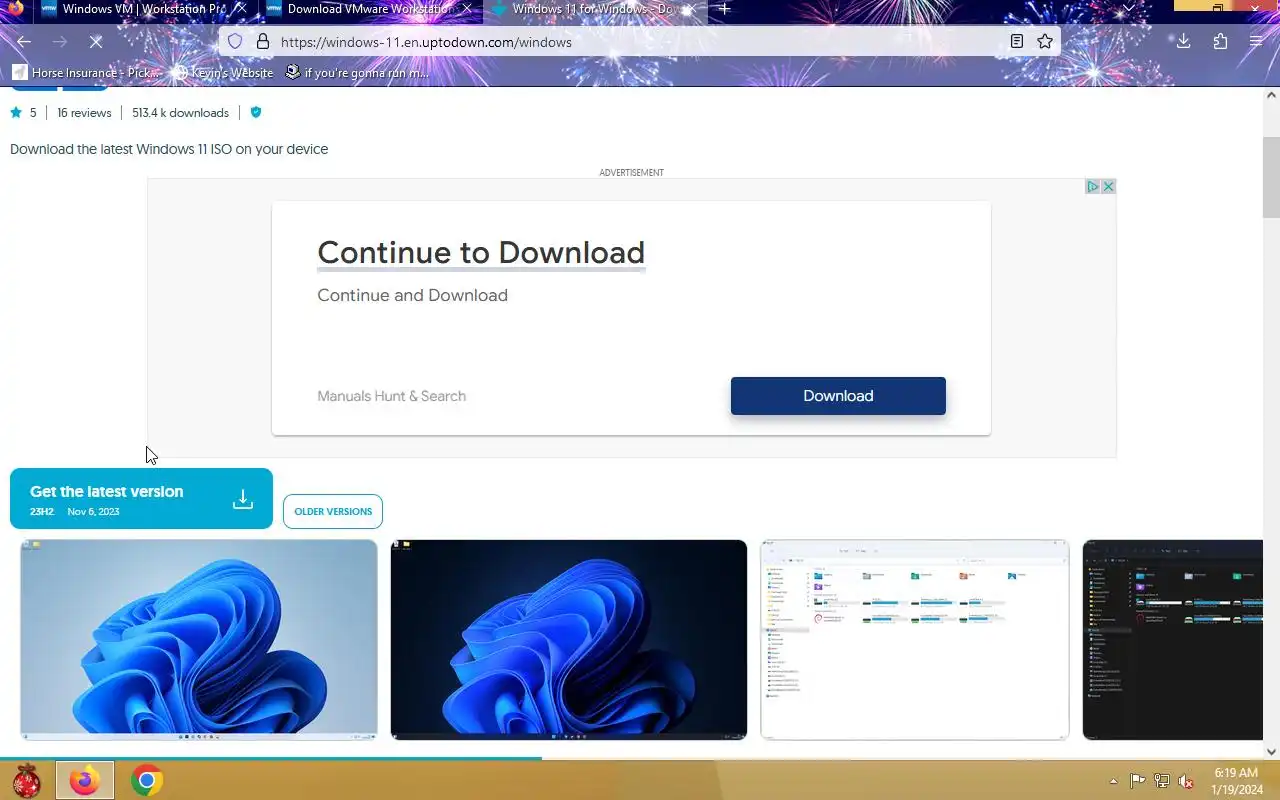This screenshot has height=800, width=1280.
Task: Open the Start ornament button
Action: coord(27,781)
